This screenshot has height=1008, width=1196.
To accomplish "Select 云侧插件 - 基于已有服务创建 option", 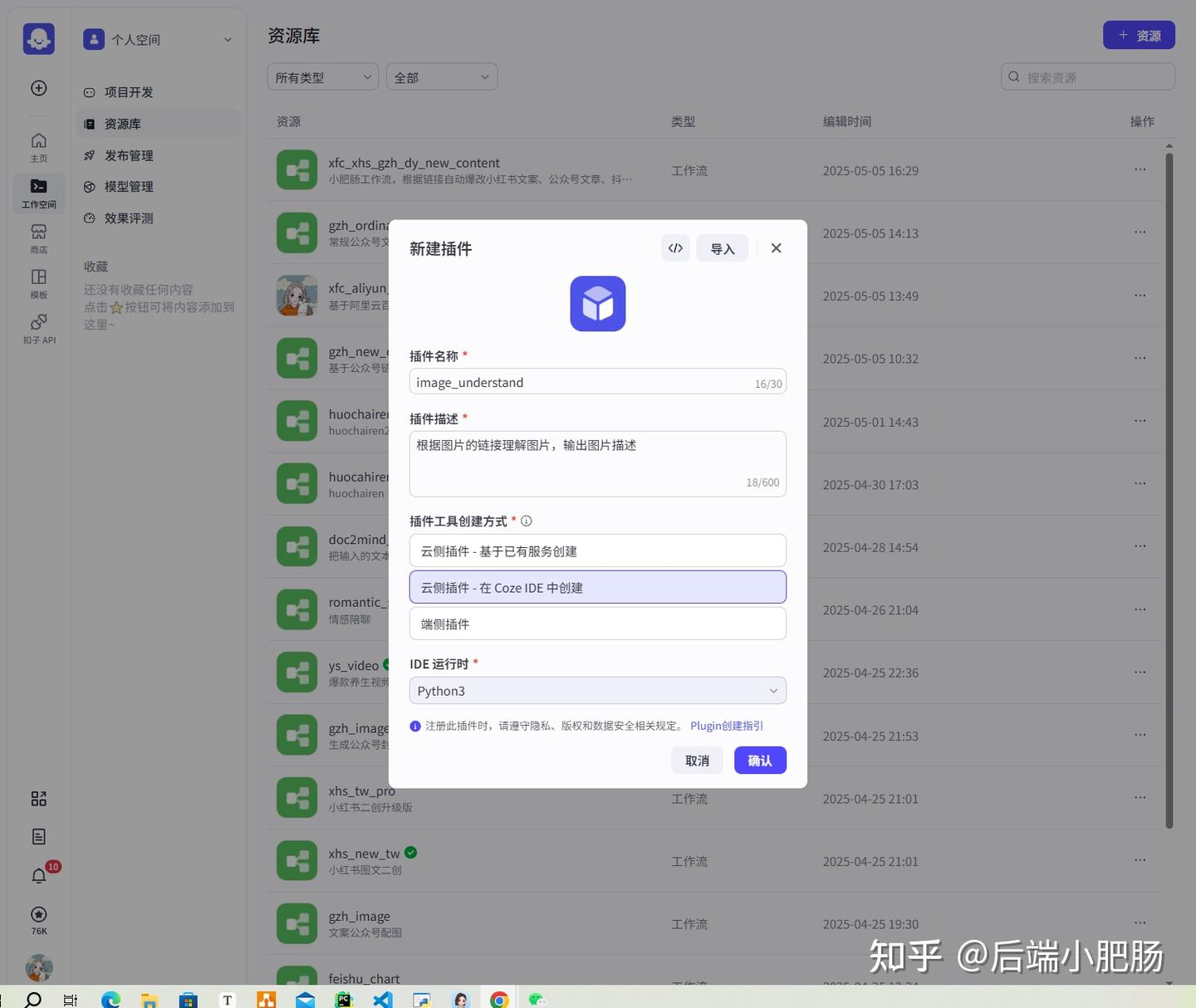I will [598, 550].
